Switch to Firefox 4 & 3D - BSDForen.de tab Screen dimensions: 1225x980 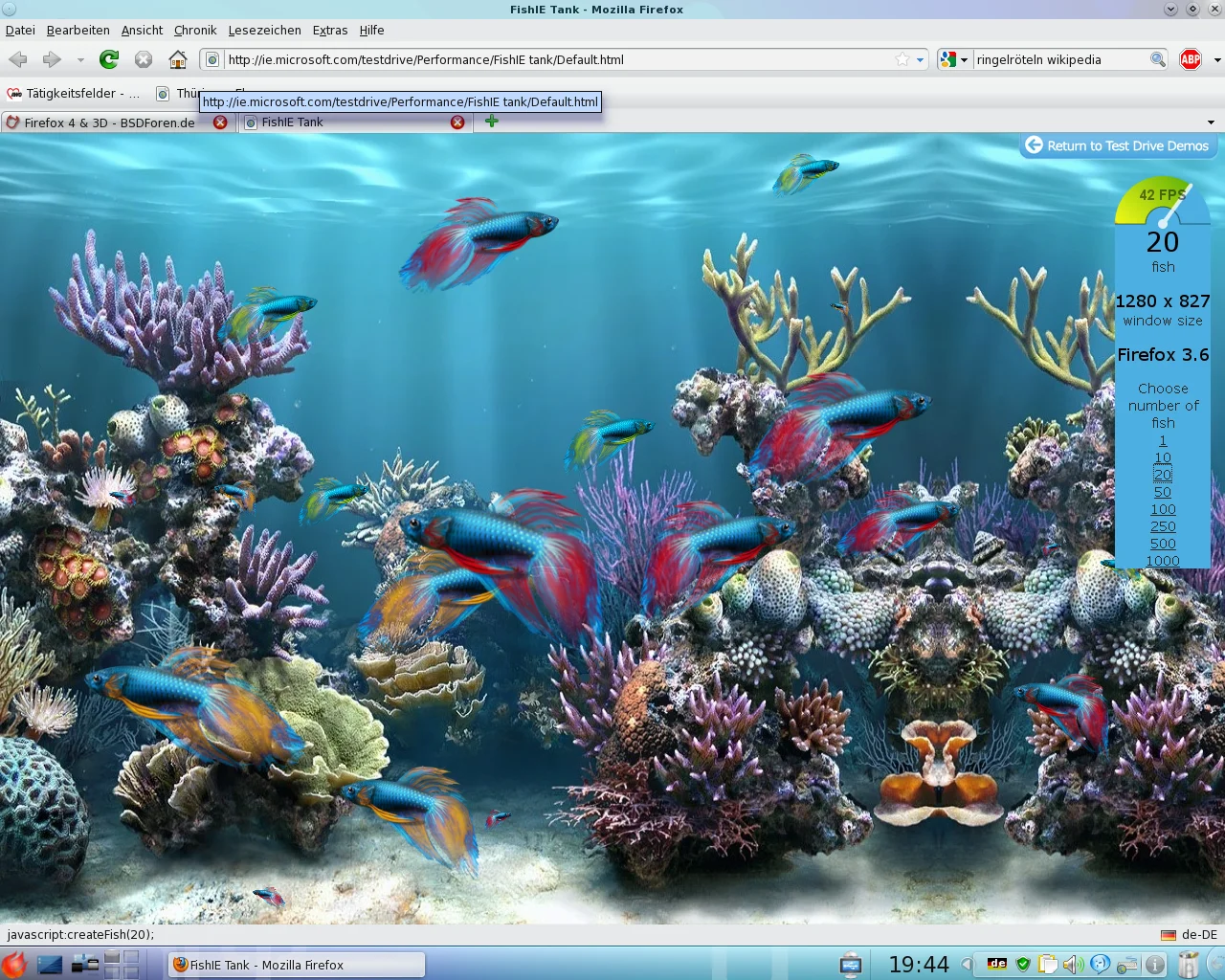[109, 122]
